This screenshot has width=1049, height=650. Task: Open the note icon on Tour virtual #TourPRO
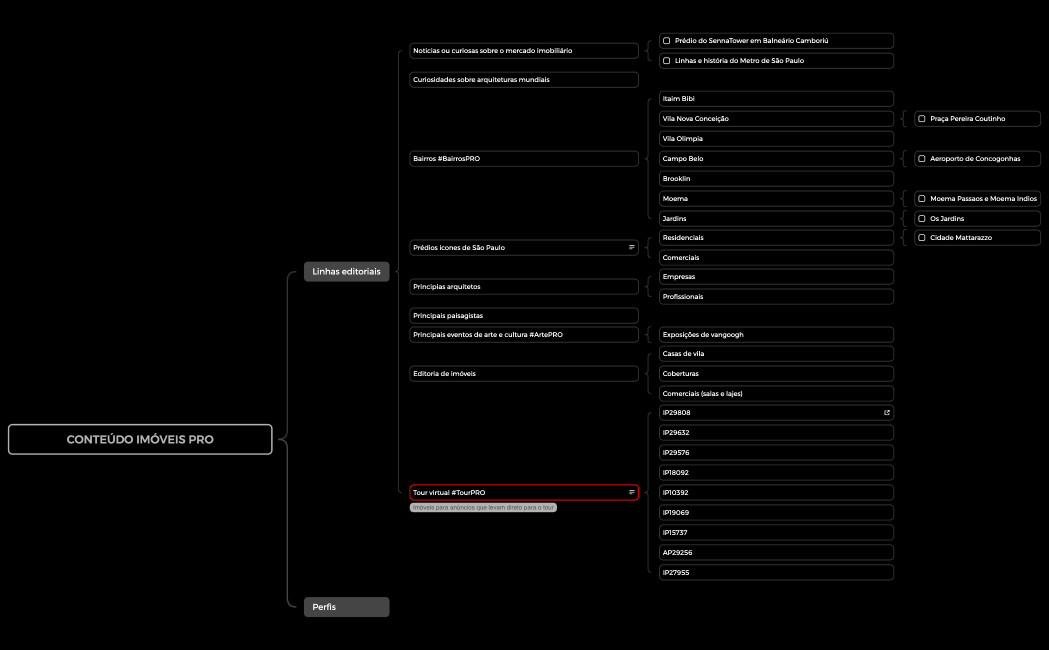[x=631, y=492]
